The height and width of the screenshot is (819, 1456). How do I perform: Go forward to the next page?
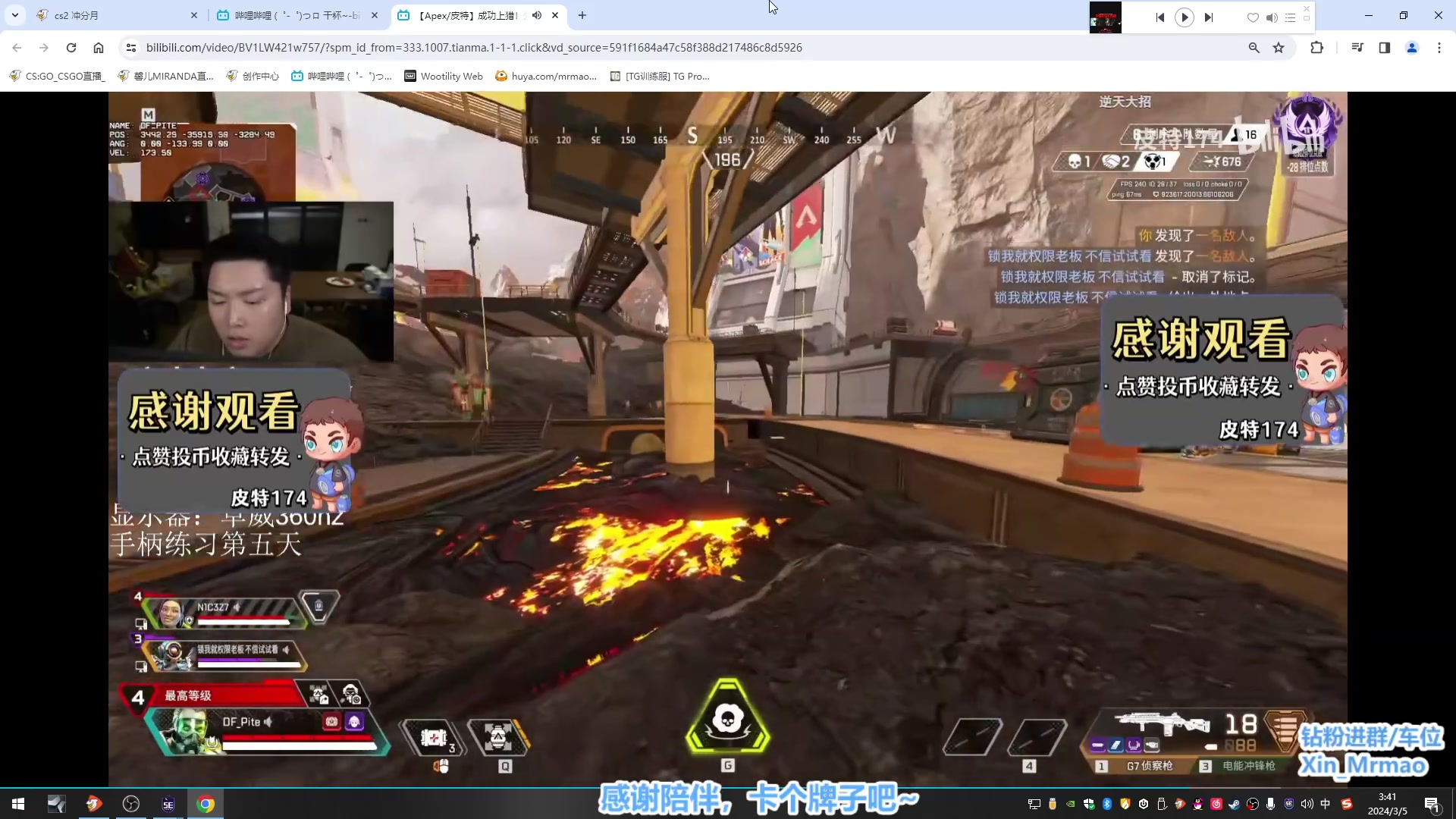(44, 48)
